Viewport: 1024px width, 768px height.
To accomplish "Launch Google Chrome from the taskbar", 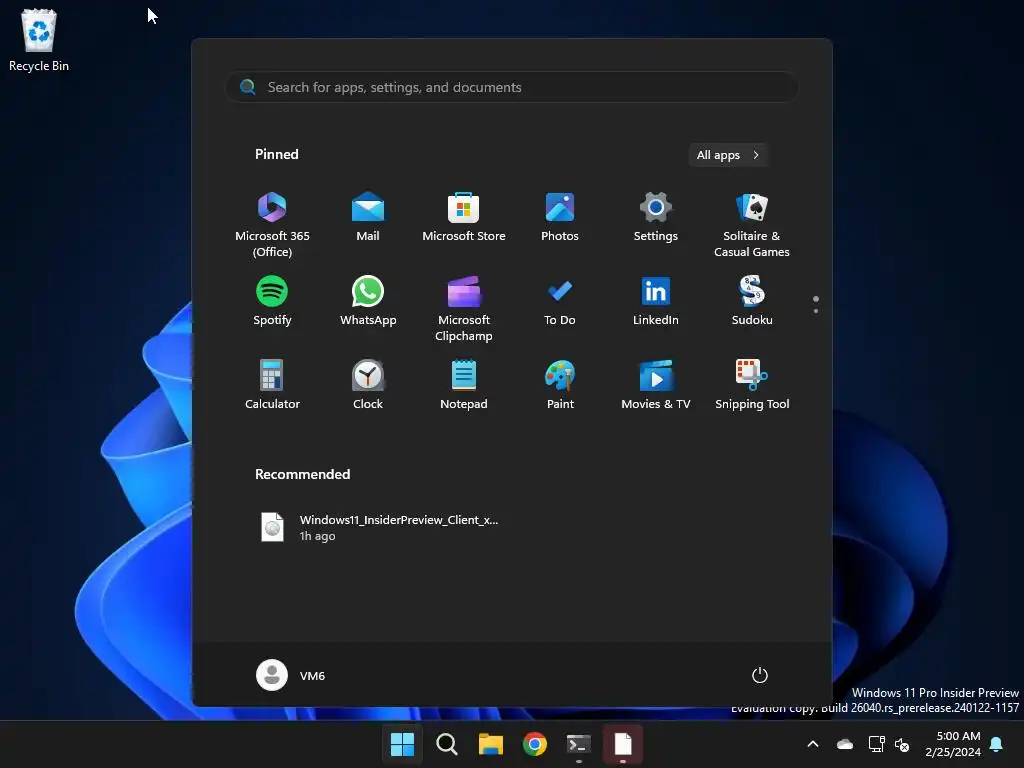I will (x=535, y=744).
